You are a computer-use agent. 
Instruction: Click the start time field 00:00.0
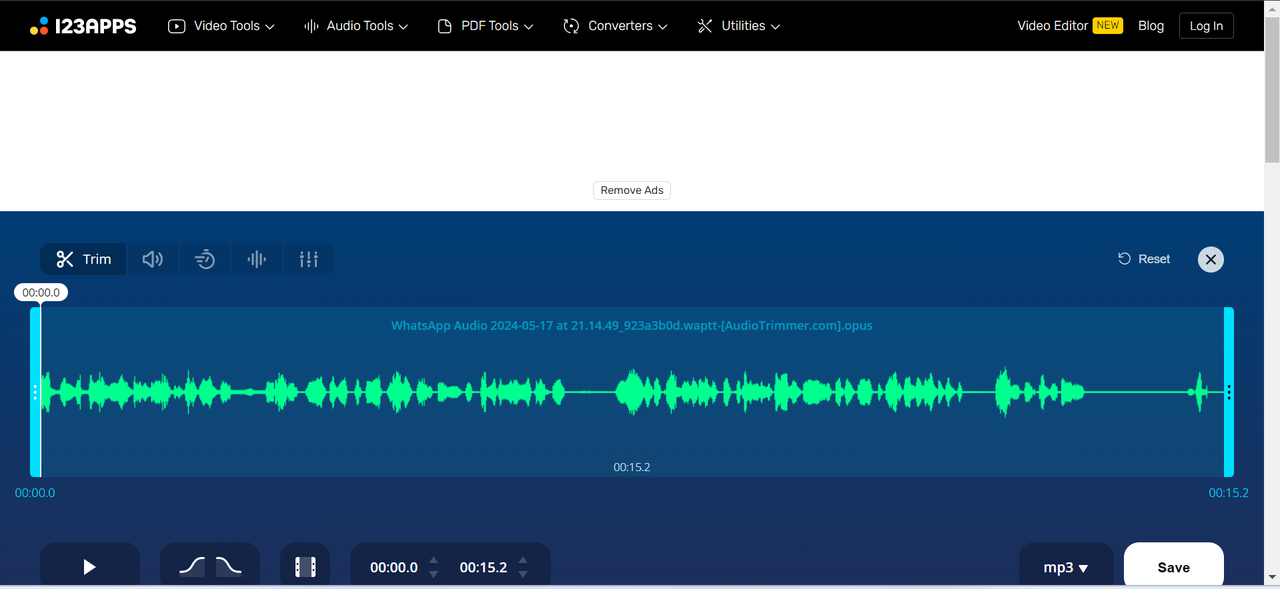point(394,567)
